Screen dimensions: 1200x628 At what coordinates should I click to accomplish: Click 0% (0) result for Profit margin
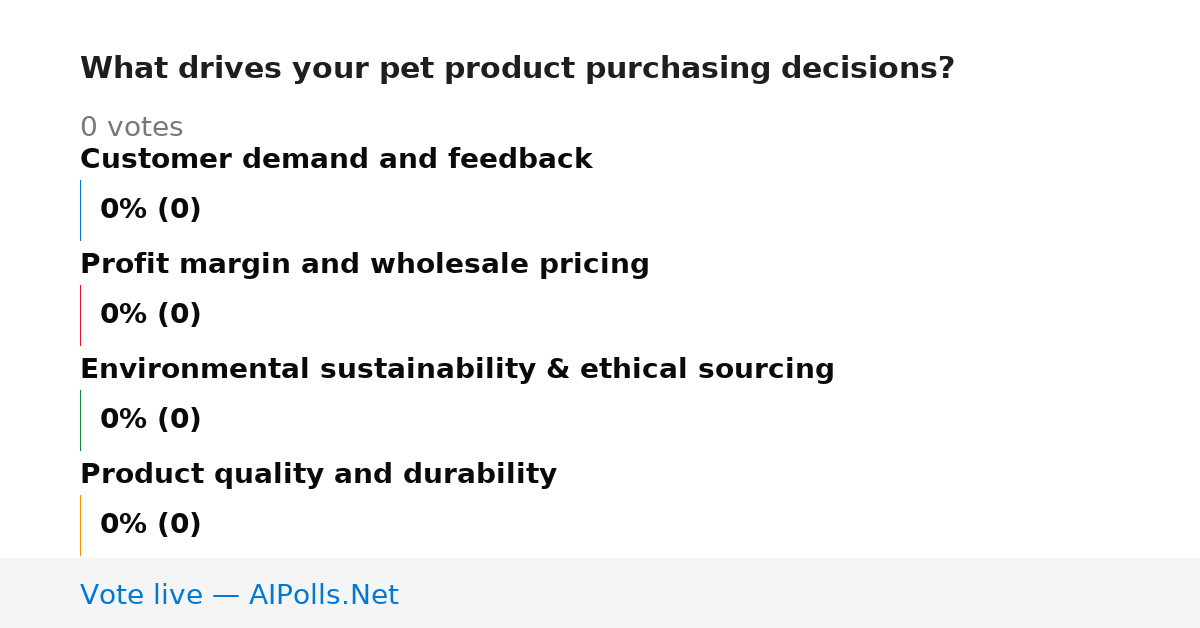pos(151,315)
